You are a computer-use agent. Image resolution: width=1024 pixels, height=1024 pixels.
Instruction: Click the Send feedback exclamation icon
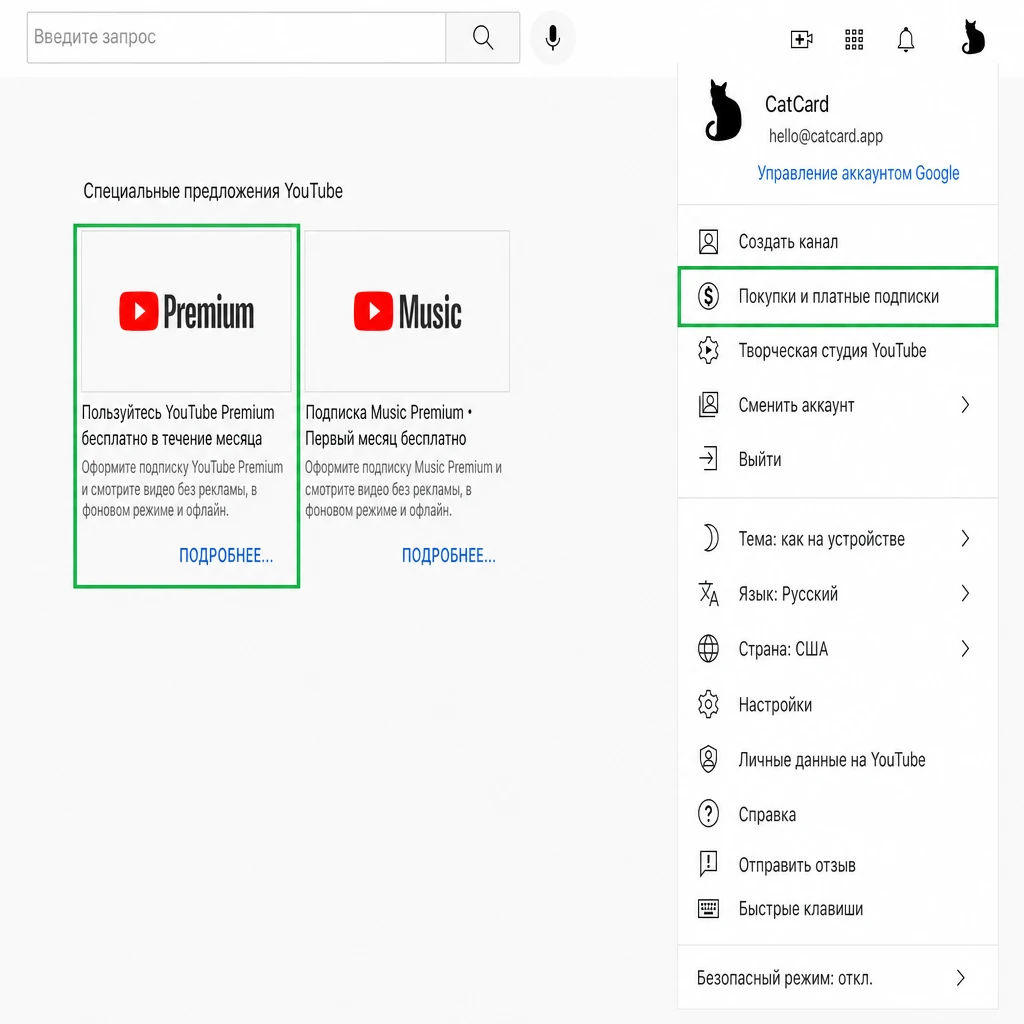click(709, 864)
